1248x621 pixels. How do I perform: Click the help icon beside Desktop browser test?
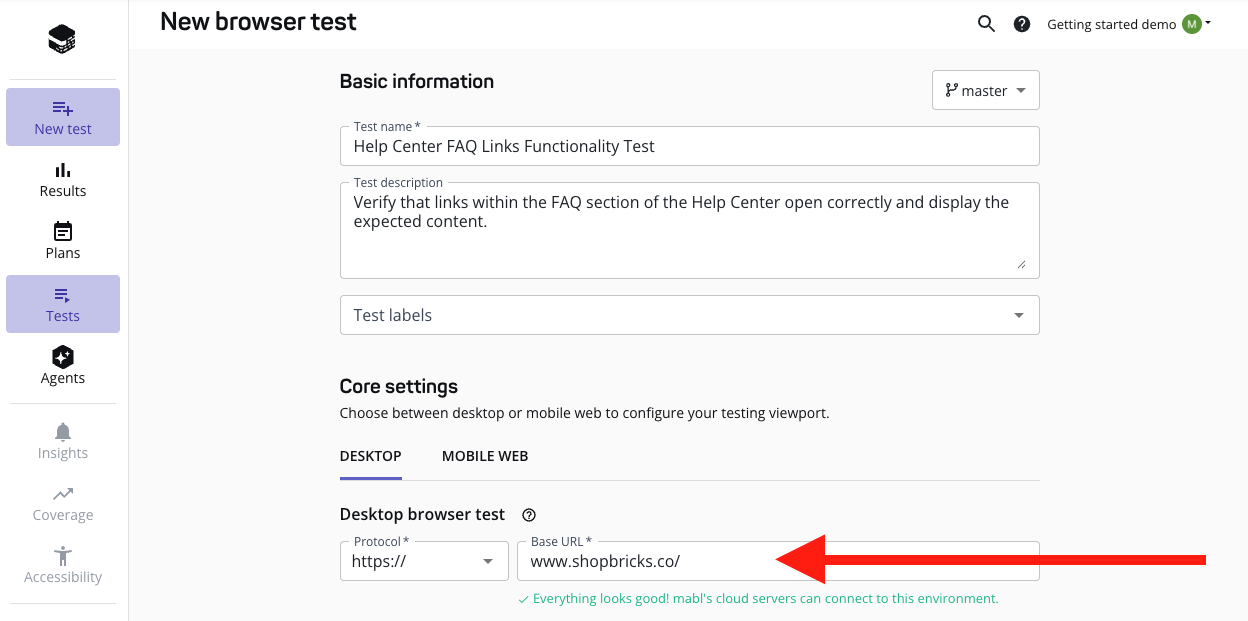(x=529, y=515)
